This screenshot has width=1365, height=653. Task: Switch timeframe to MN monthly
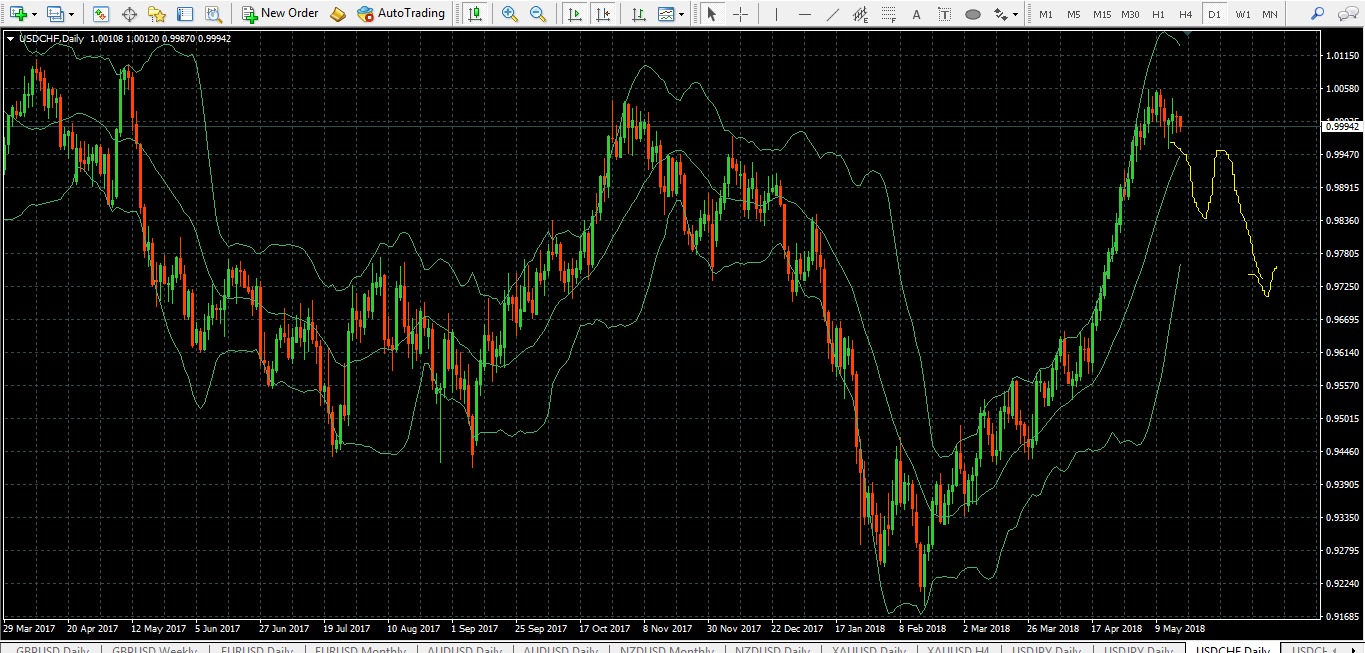1270,14
